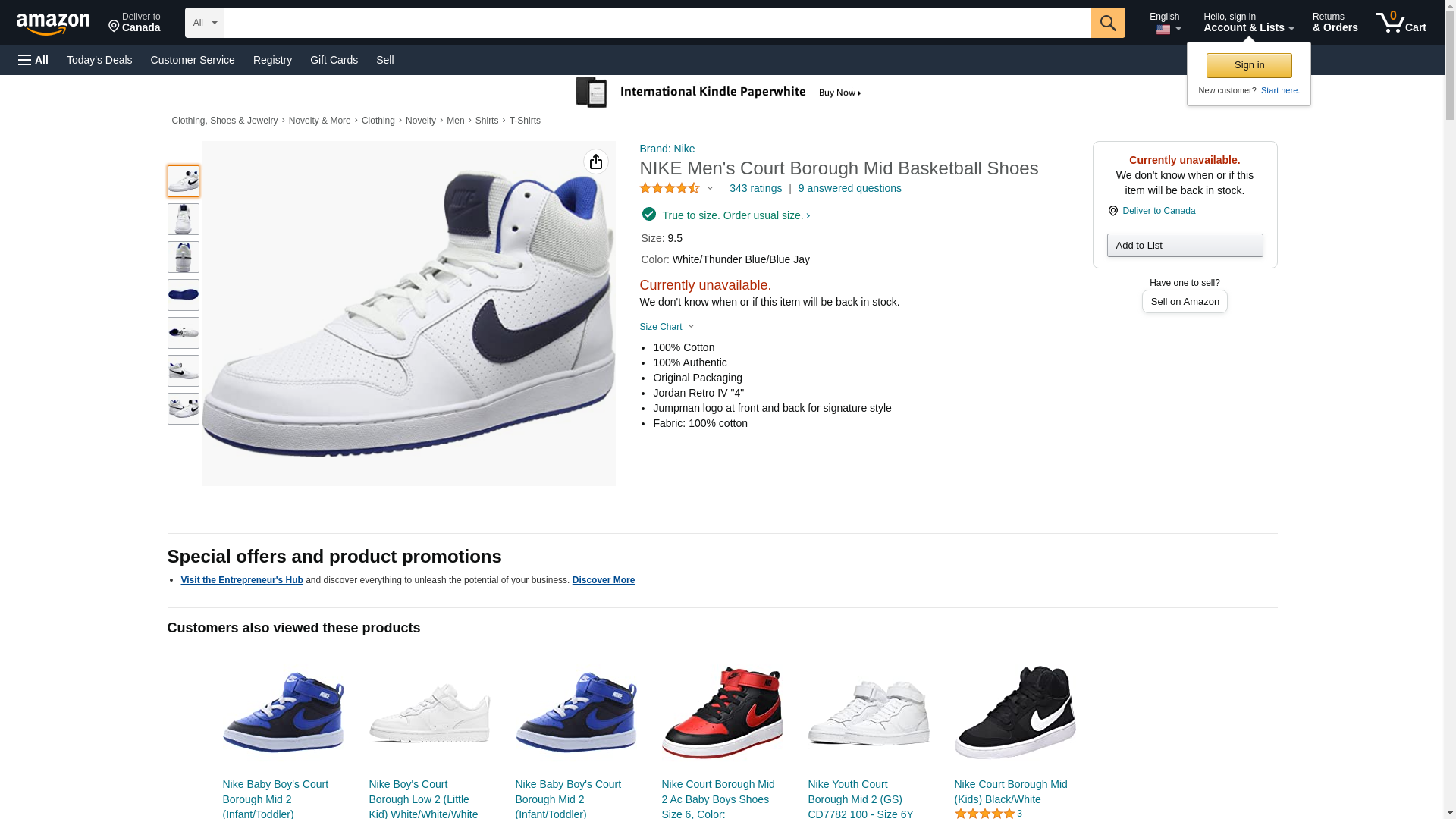
Task: Click the Amazon logo
Action: [x=53, y=24]
